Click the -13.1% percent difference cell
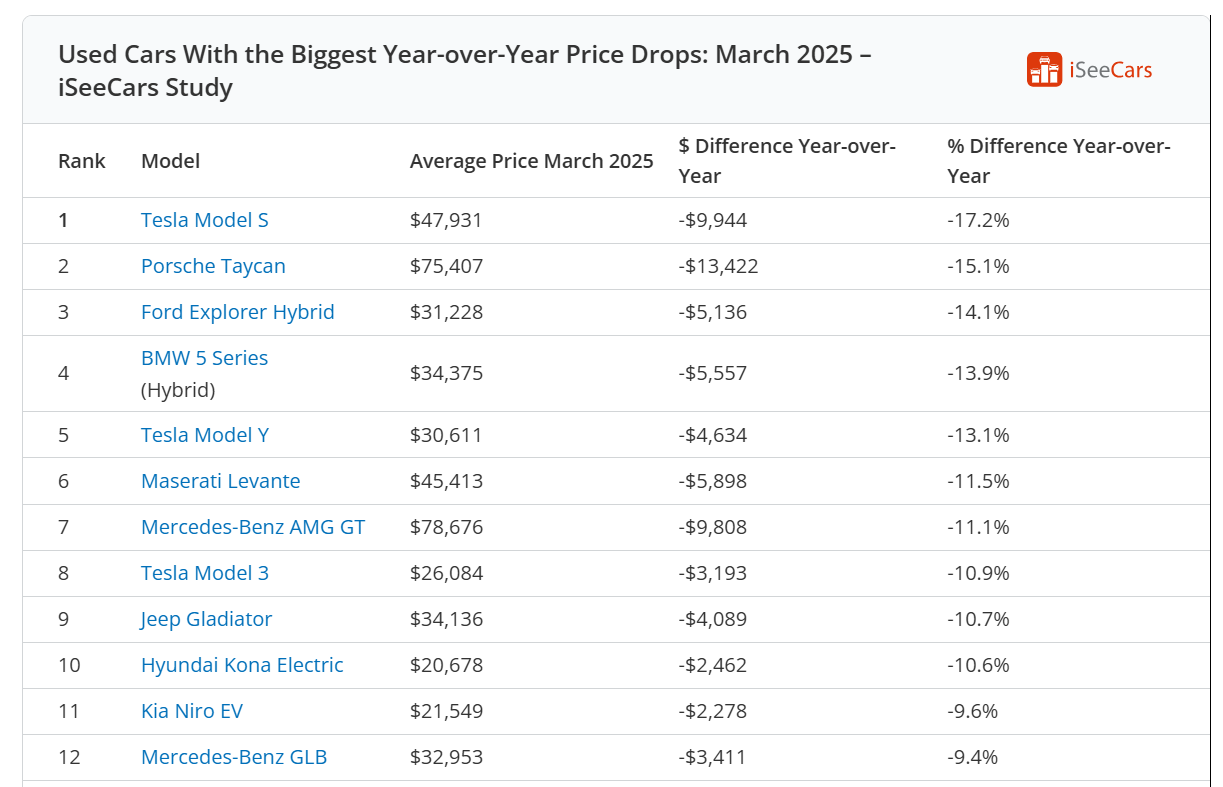 [978, 435]
